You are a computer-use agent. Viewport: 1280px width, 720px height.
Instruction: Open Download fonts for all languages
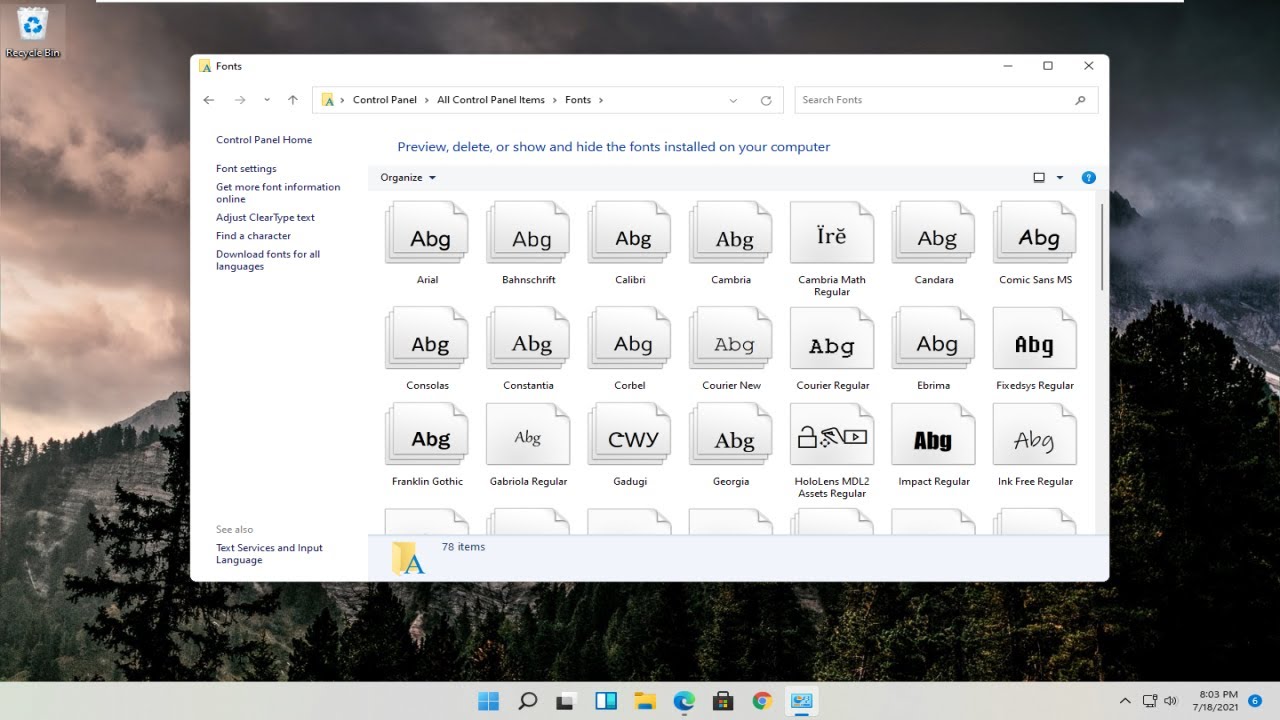tap(268, 260)
